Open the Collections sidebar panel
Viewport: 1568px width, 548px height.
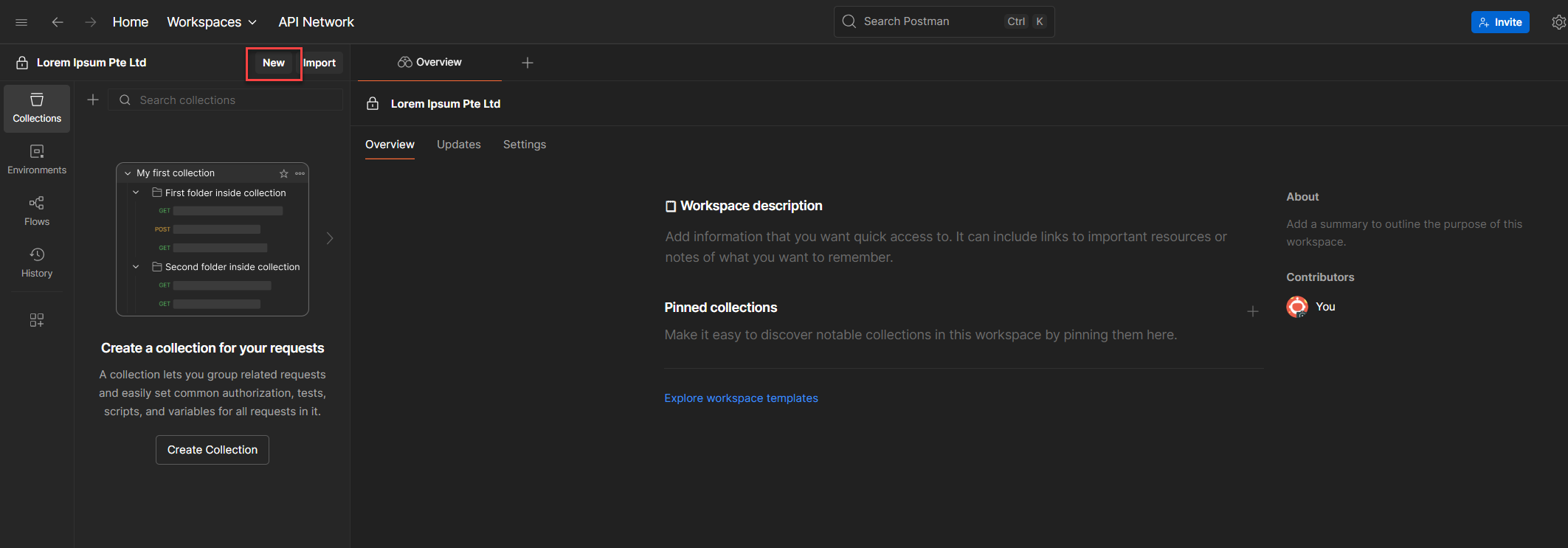(37, 108)
